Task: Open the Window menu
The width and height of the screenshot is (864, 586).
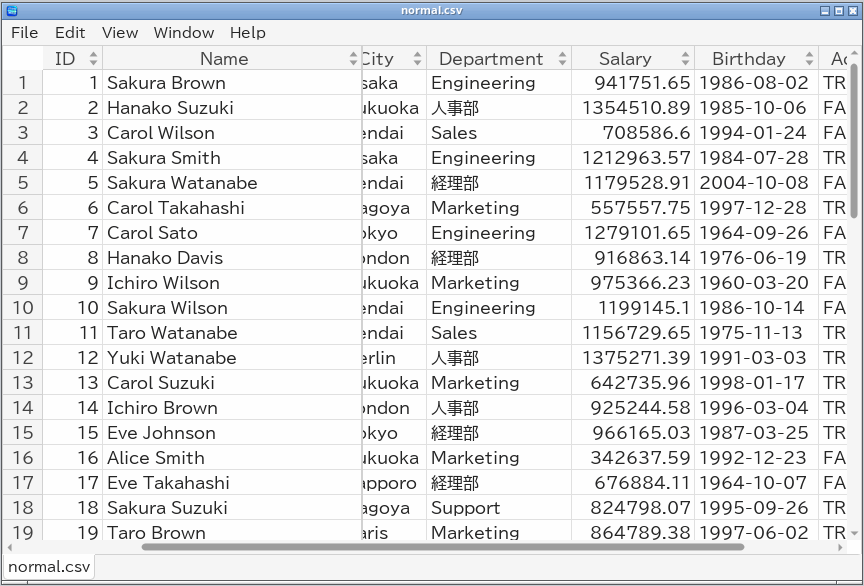Action: click(x=183, y=33)
